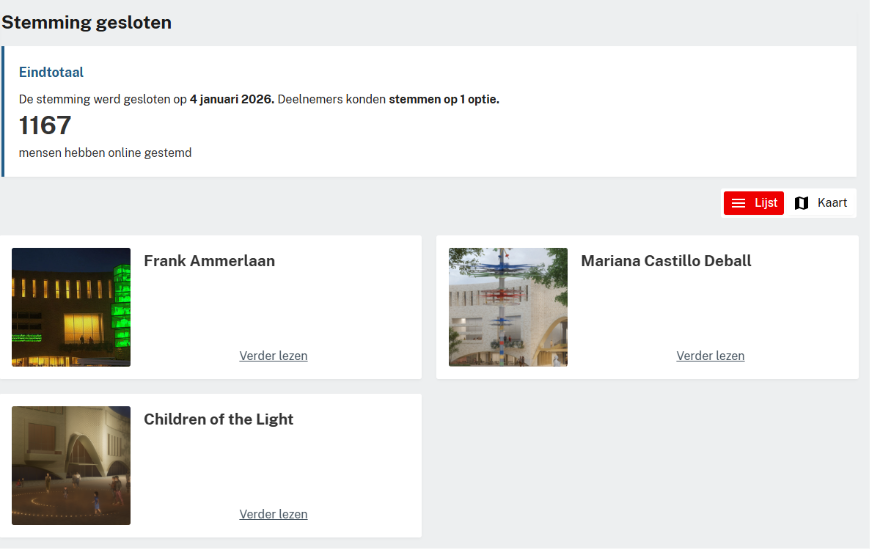Click the Eindtotaal heading
870x549 pixels.
(51, 72)
